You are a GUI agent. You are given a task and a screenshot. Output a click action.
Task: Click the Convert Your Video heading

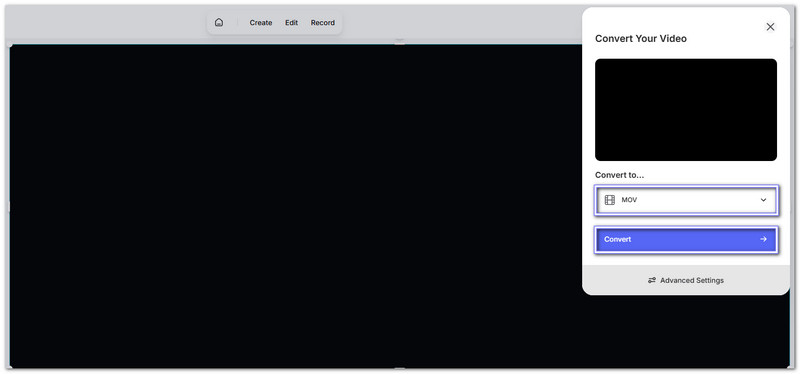(641, 39)
